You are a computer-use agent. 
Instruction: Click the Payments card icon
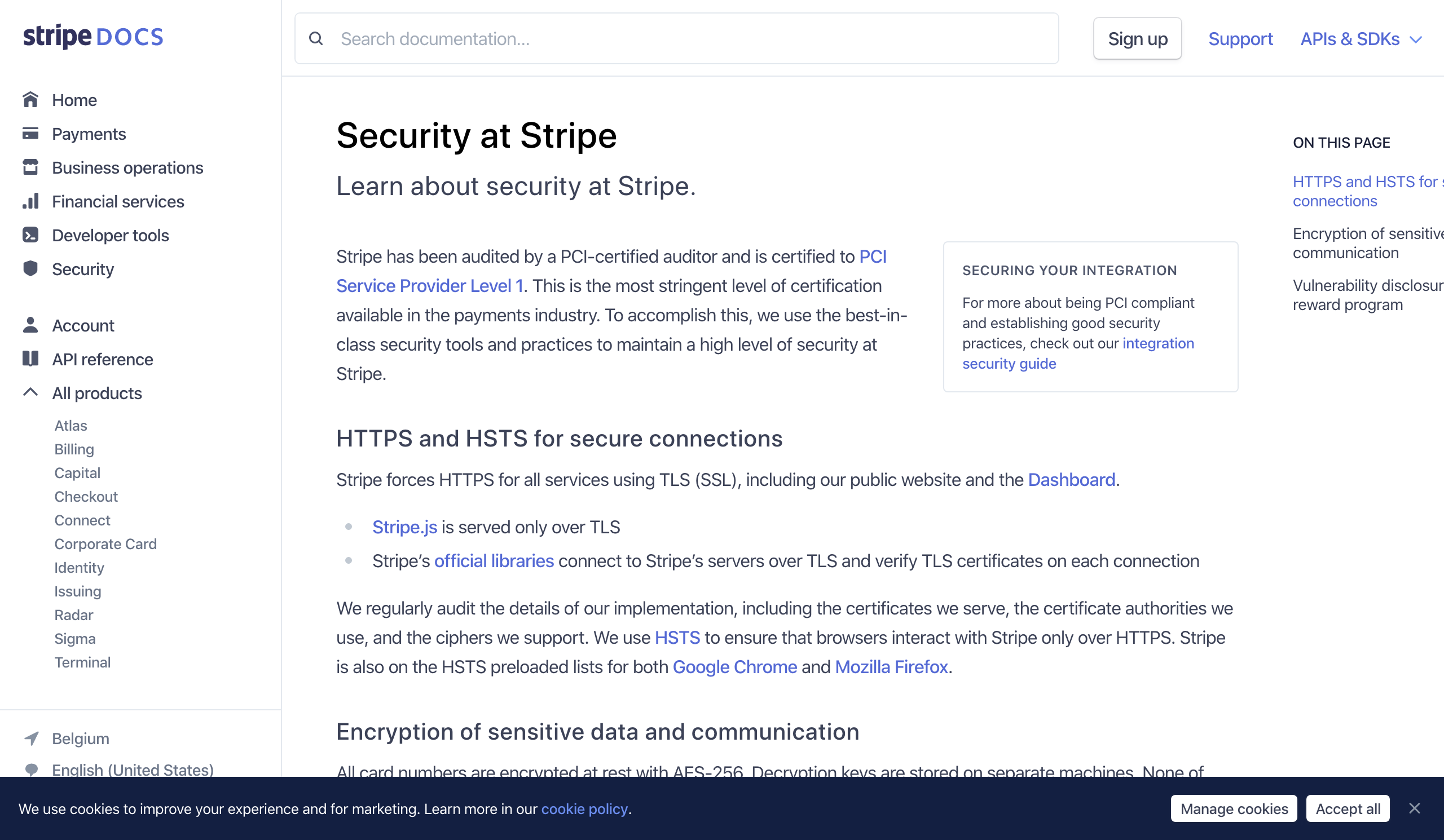30,134
